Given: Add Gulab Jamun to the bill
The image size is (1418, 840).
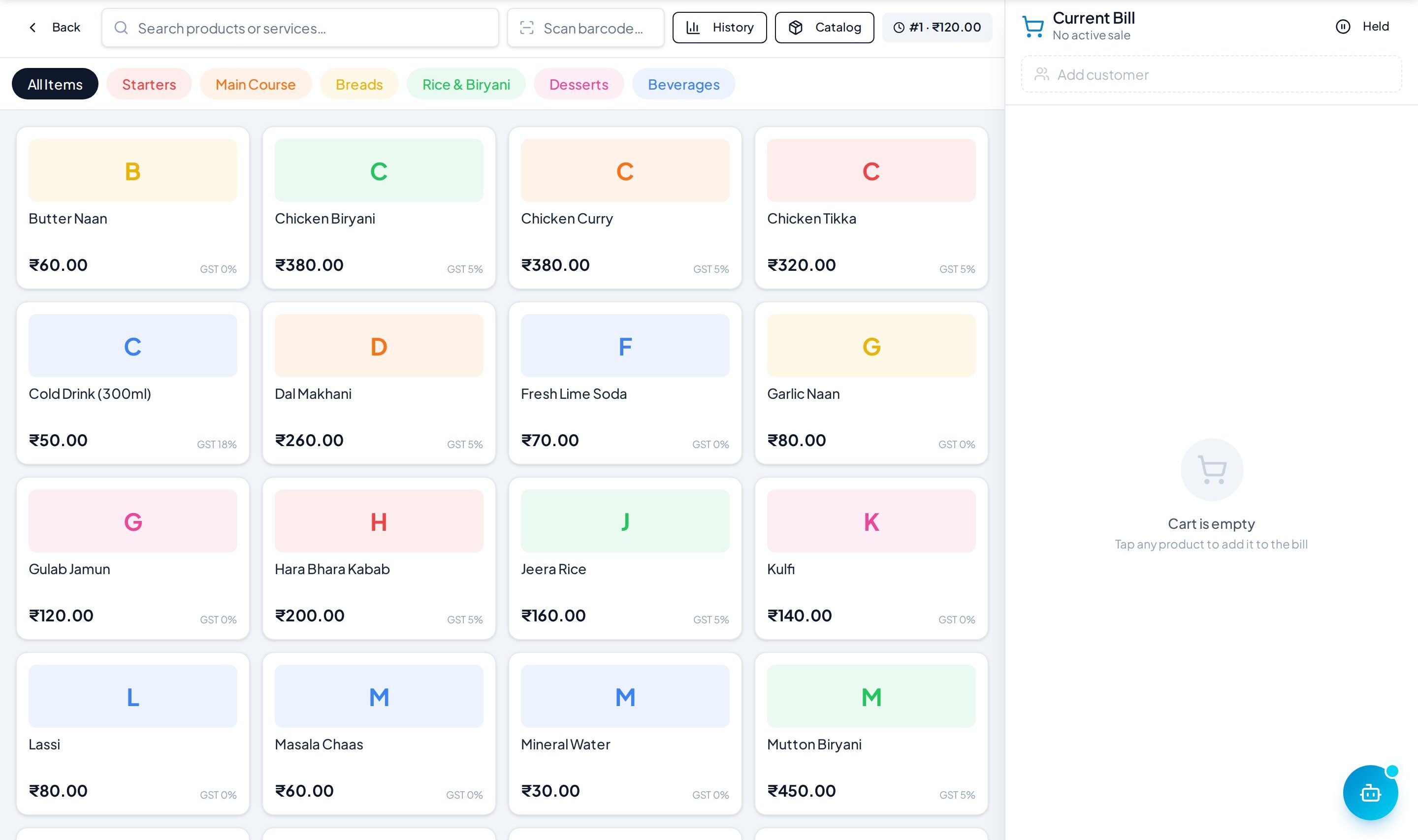Looking at the screenshot, I should 133,559.
